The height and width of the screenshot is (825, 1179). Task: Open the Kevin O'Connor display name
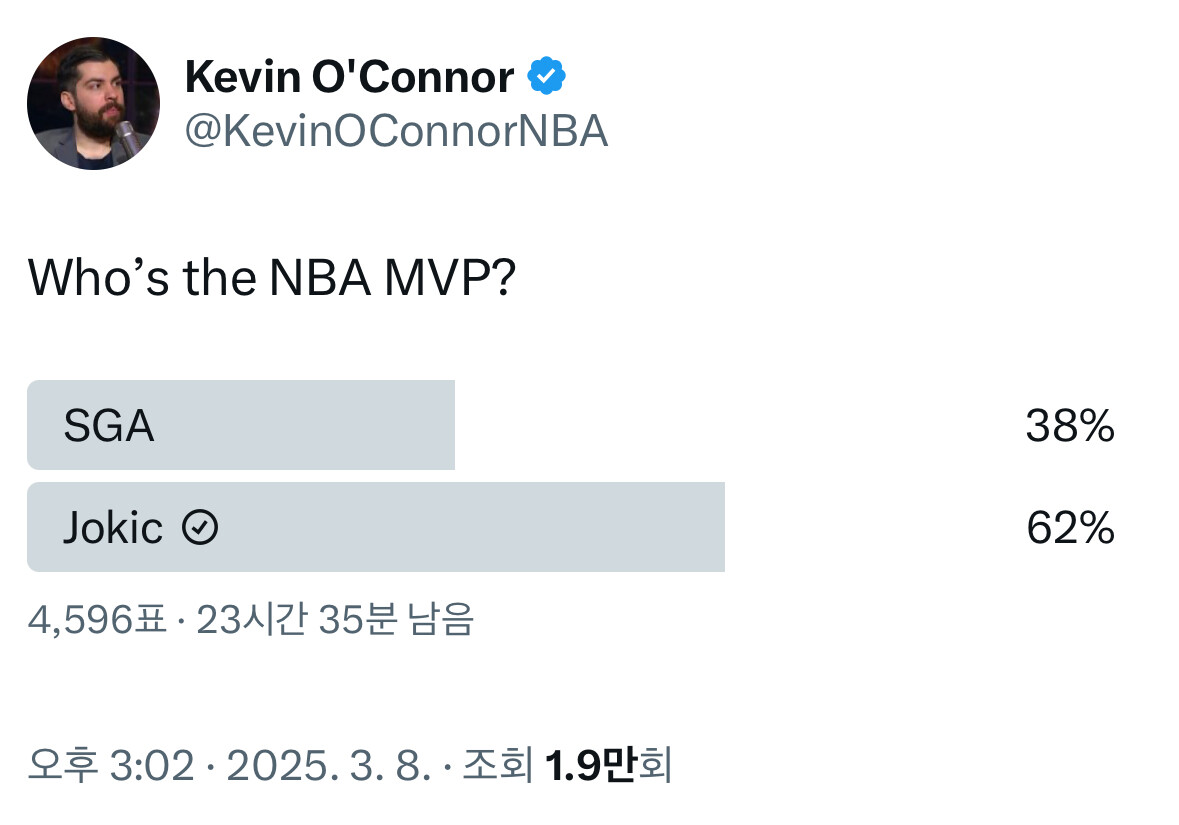pyautogui.click(x=349, y=77)
